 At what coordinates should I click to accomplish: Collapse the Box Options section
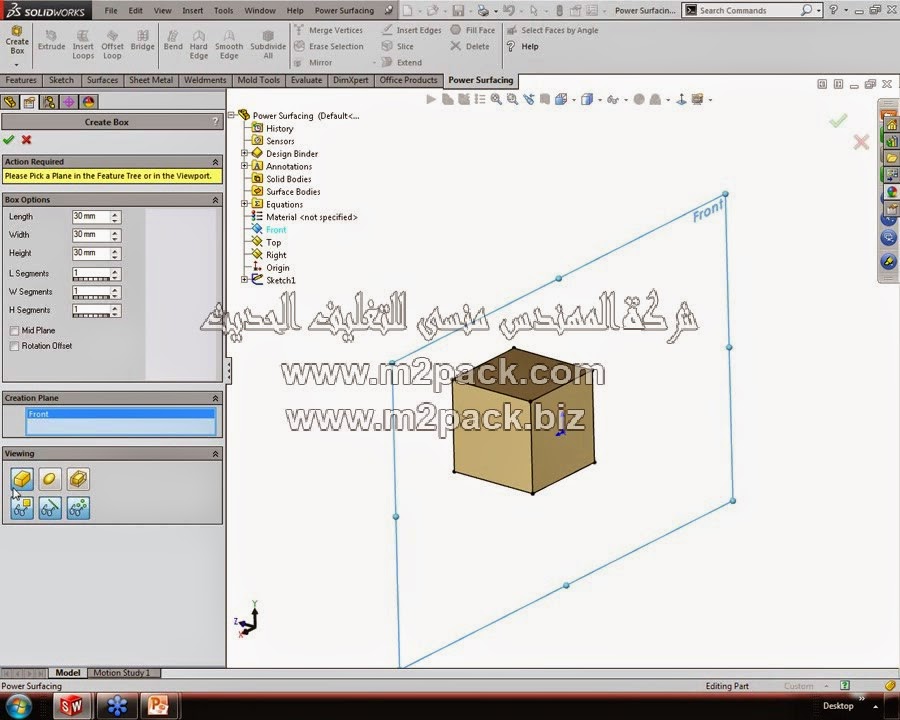pos(215,200)
